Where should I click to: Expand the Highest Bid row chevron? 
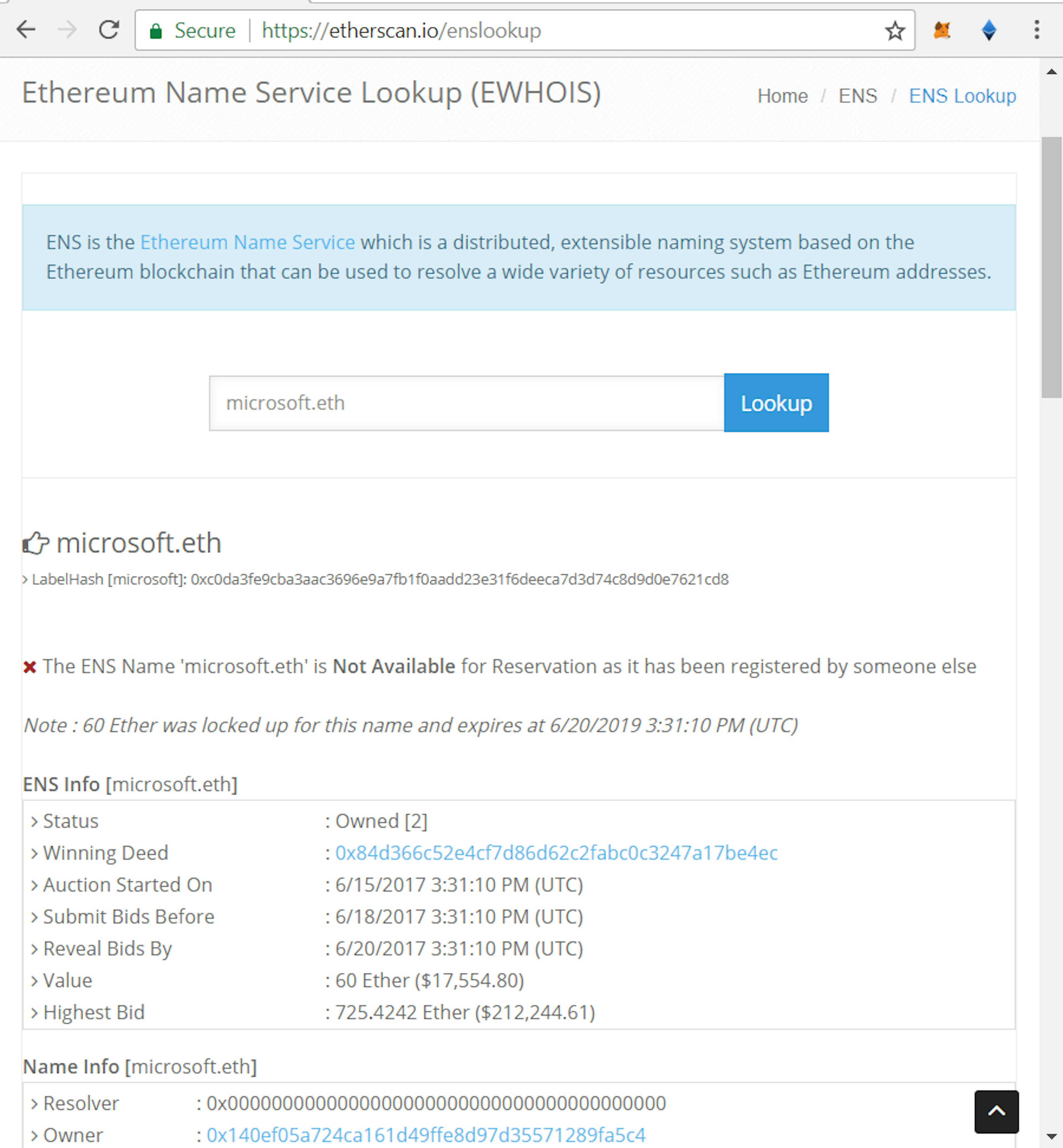pos(34,1012)
